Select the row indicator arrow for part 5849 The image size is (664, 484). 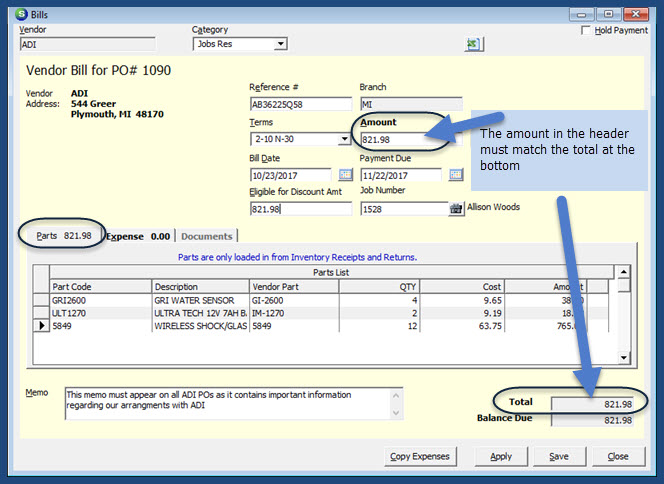coord(41,326)
